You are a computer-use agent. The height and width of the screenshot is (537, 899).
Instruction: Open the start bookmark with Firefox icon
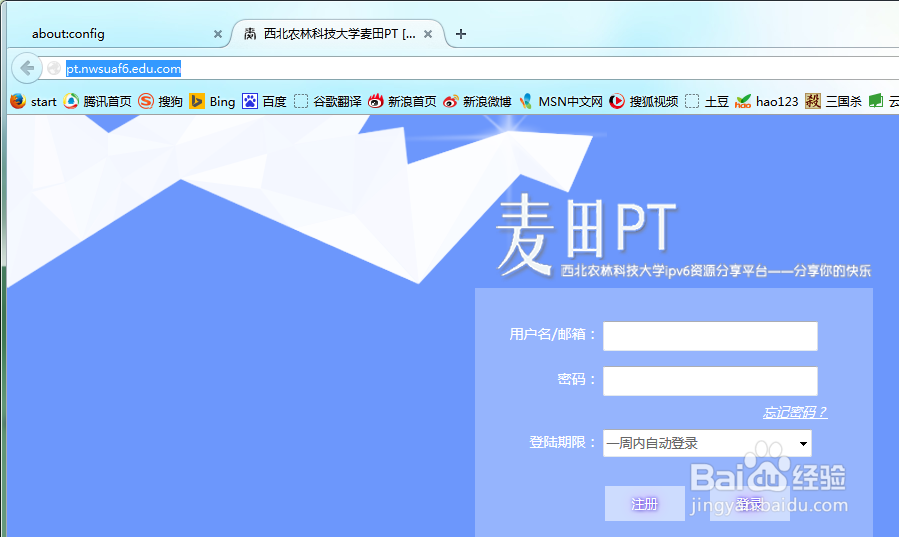[33, 101]
